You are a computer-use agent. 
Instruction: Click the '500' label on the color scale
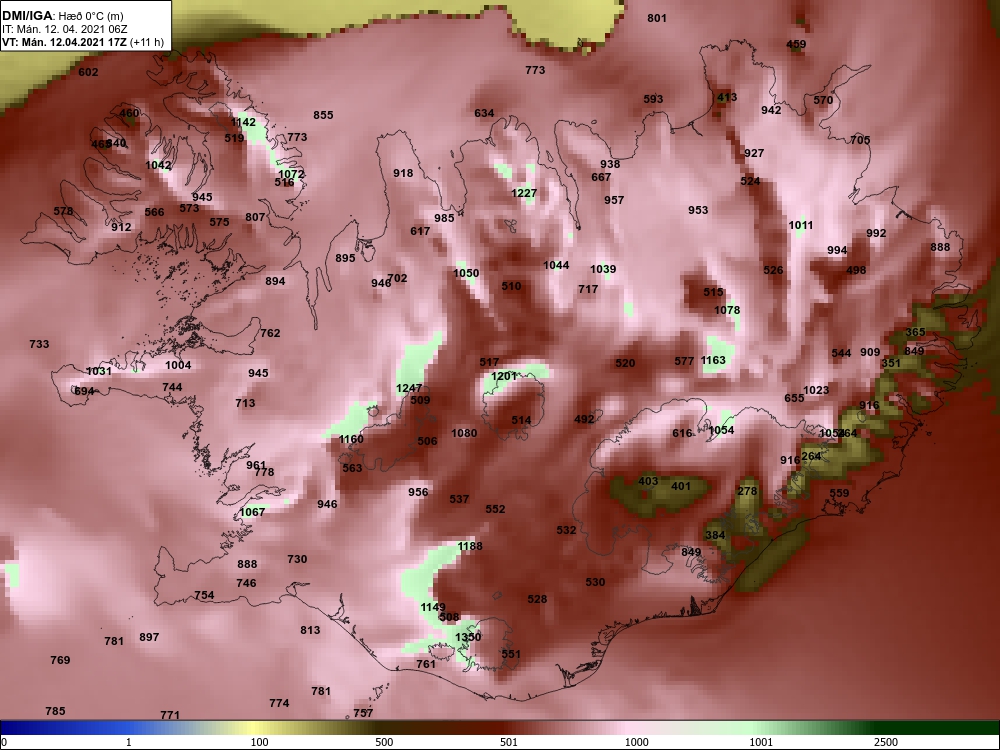384,742
